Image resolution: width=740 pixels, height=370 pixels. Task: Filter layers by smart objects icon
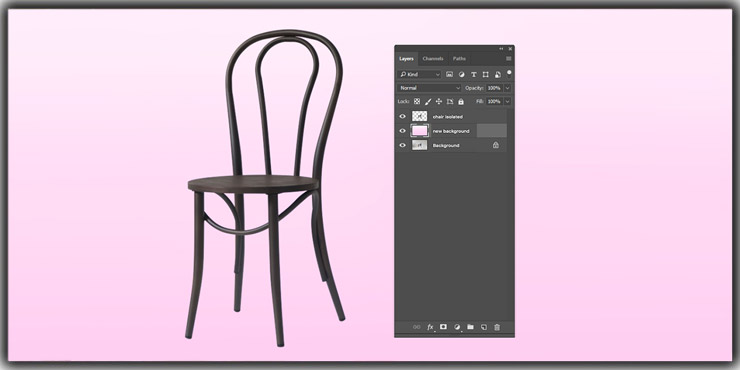497,75
